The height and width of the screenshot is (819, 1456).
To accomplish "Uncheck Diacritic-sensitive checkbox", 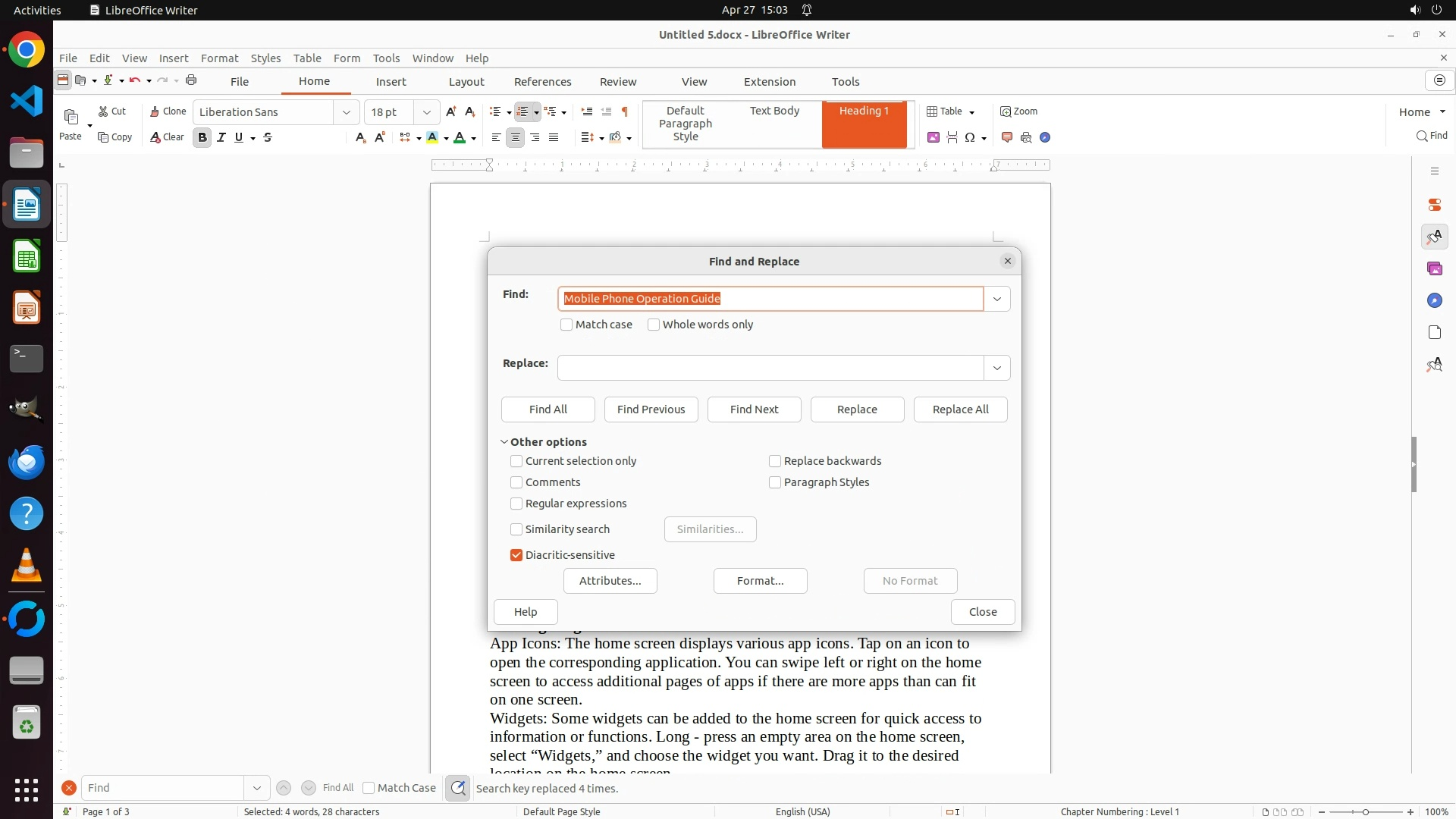I will coord(516,555).
